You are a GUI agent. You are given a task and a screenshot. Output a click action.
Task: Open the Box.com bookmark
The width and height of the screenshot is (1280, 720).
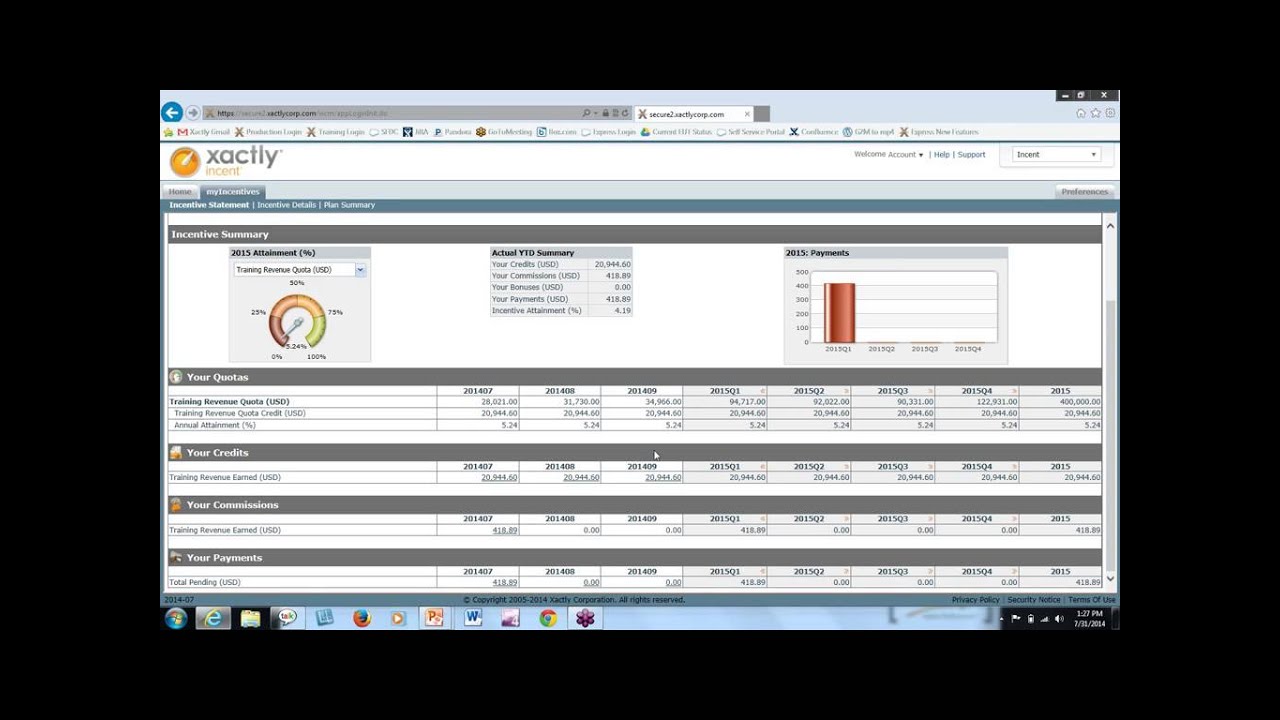(x=557, y=132)
